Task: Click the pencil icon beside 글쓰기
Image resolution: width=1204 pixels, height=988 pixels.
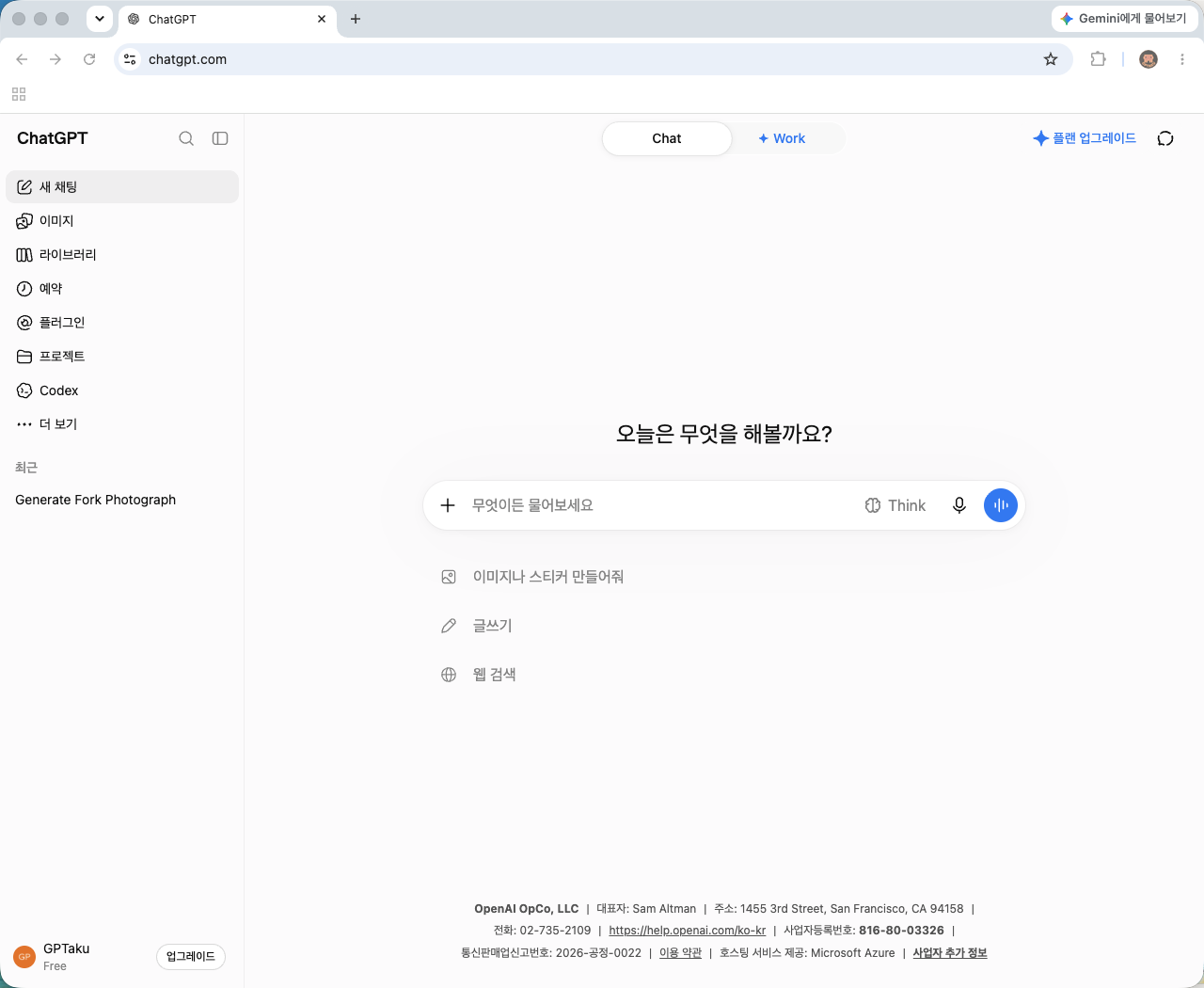Action: [449, 626]
